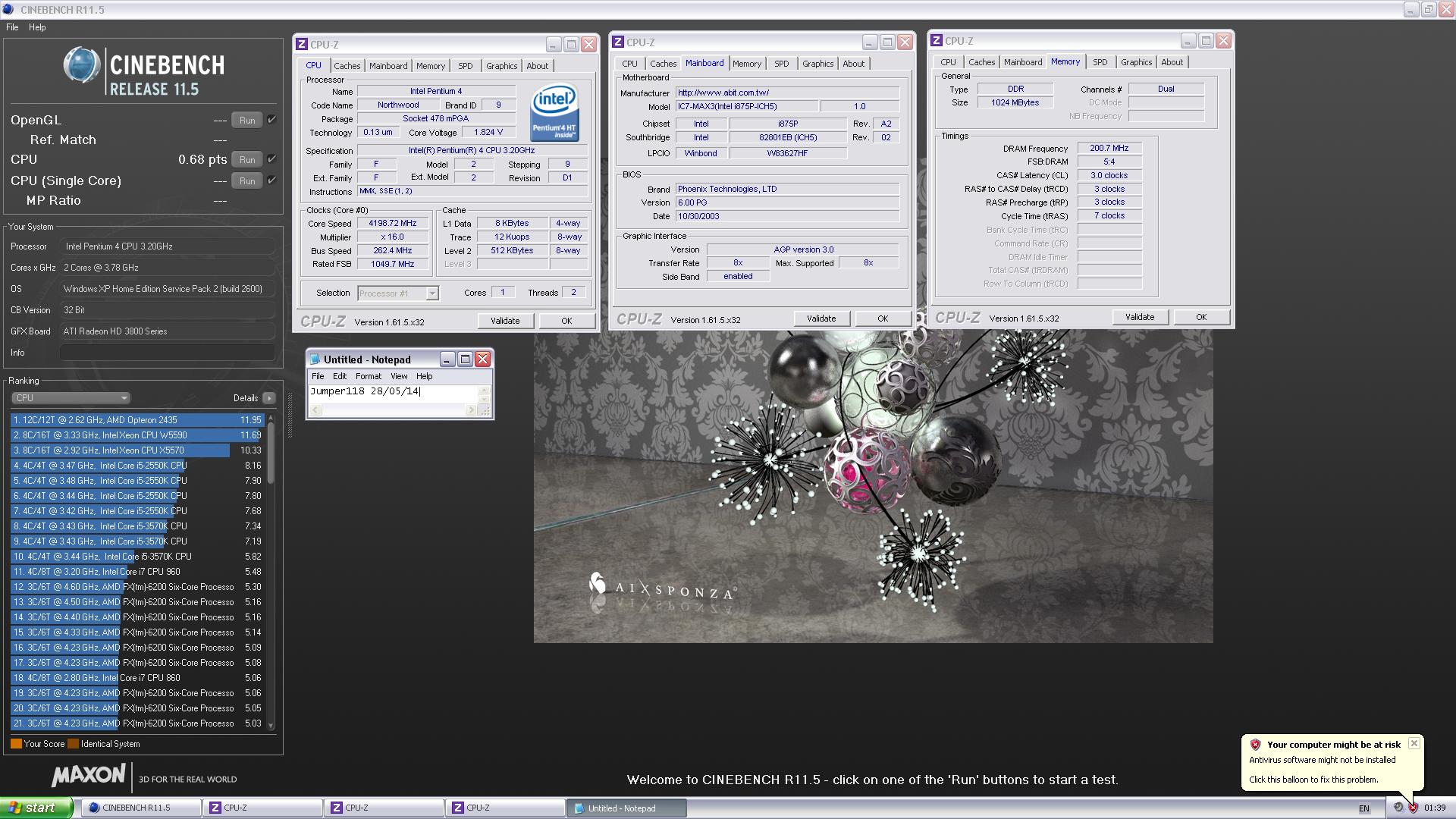Click the Notepad icon in title bar
This screenshot has height=819, width=1456.
pyautogui.click(x=315, y=359)
